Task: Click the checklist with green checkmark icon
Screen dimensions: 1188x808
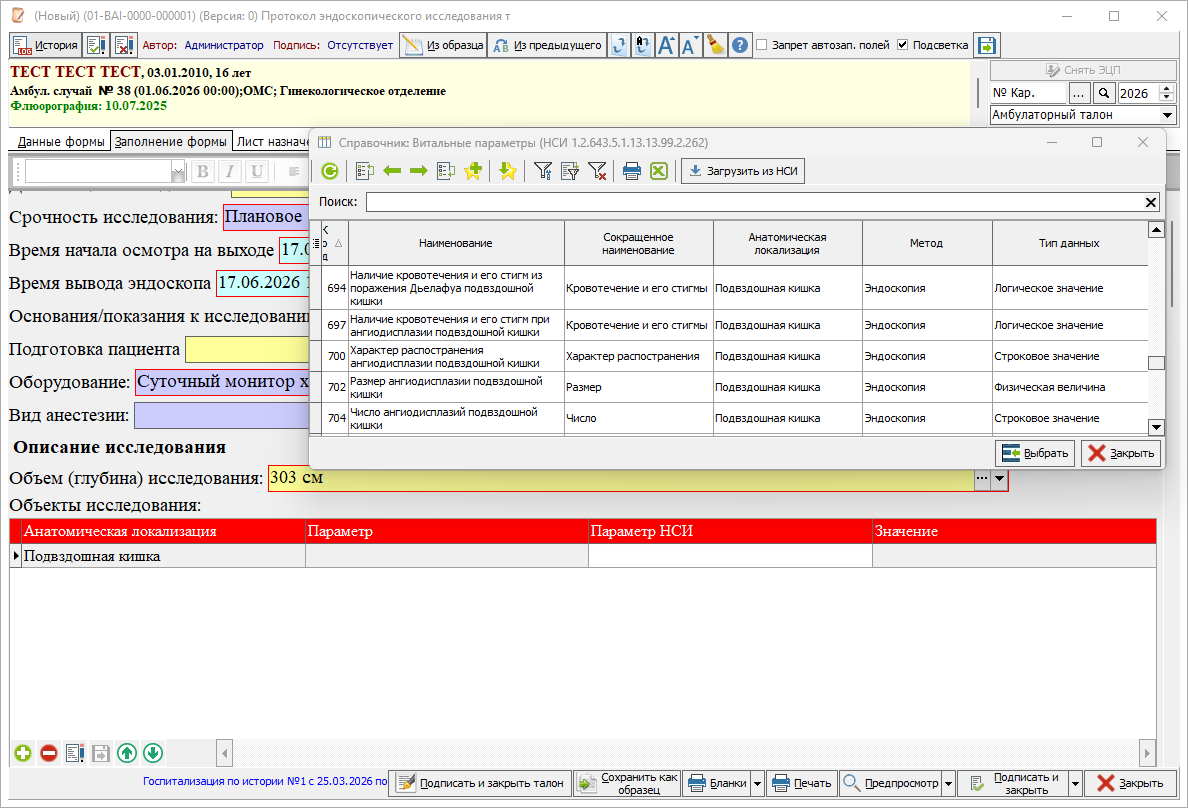Action: pos(96,45)
